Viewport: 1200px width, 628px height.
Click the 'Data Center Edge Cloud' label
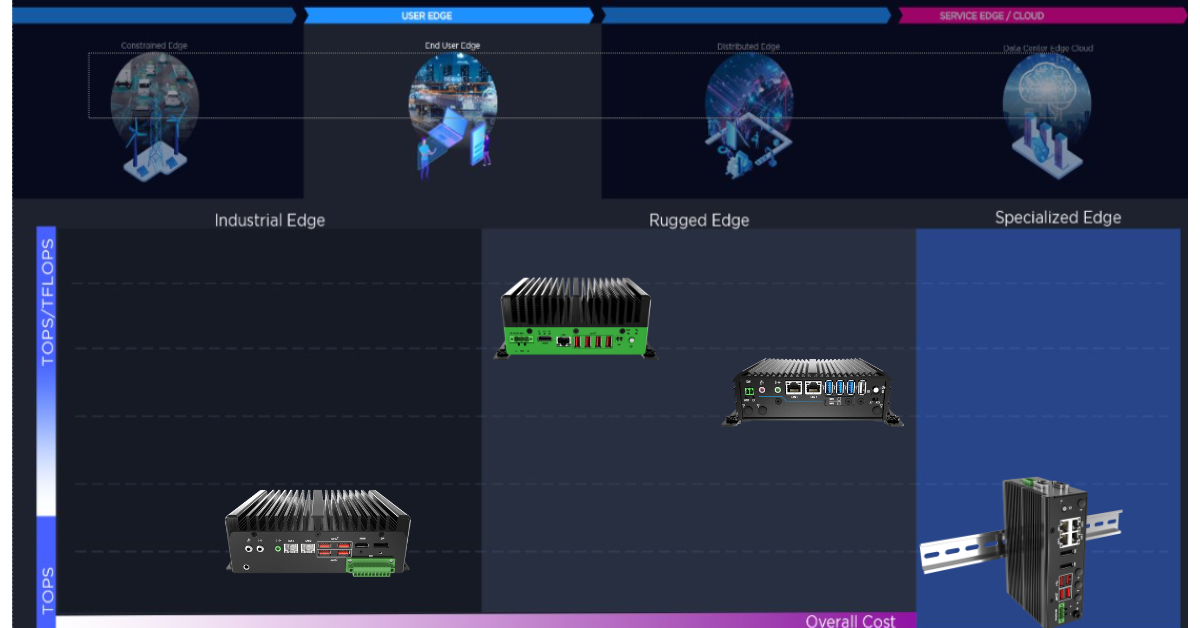click(1048, 48)
